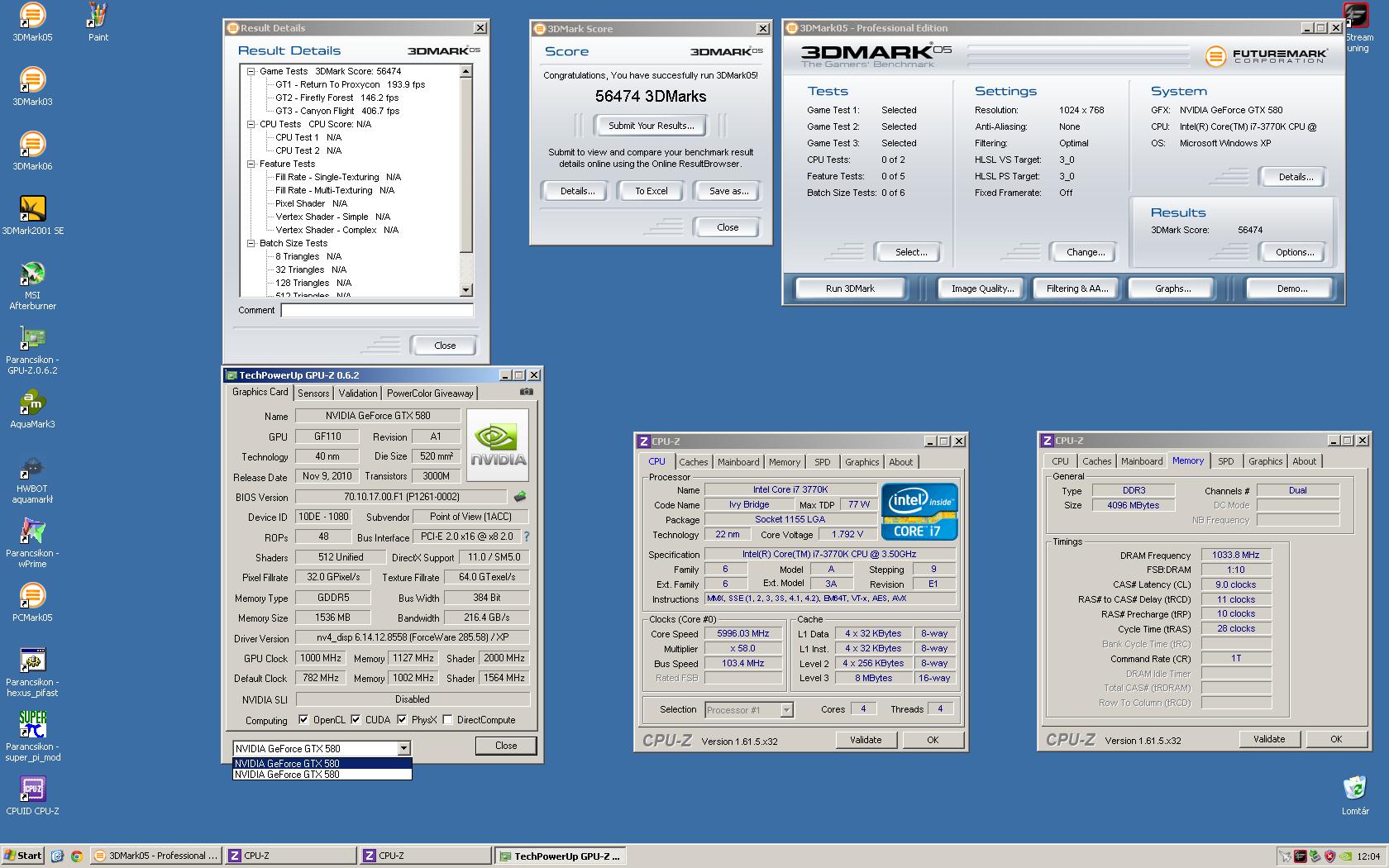The image size is (1389, 868).
Task: Switch to Caches tab in CPU-Z CPU window
Action: (x=693, y=462)
